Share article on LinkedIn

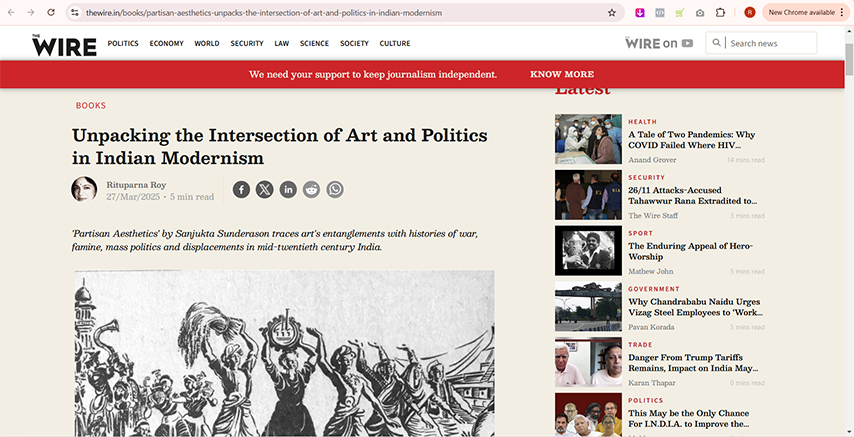[x=288, y=190]
